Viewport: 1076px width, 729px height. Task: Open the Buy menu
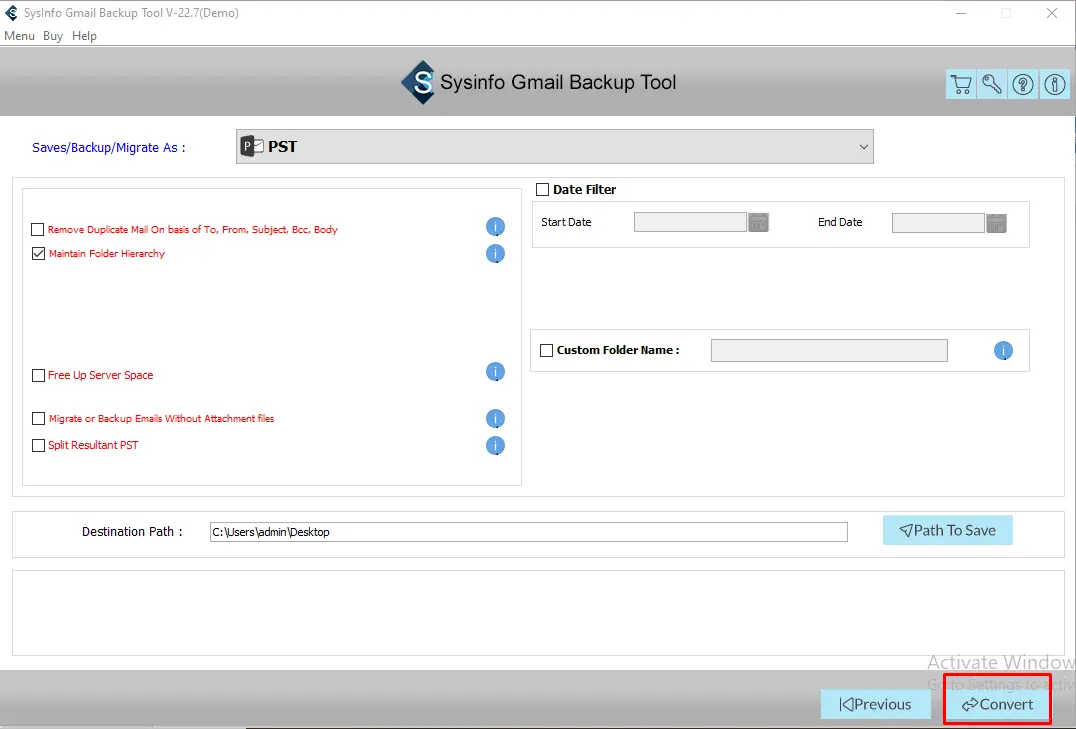pyautogui.click(x=53, y=36)
